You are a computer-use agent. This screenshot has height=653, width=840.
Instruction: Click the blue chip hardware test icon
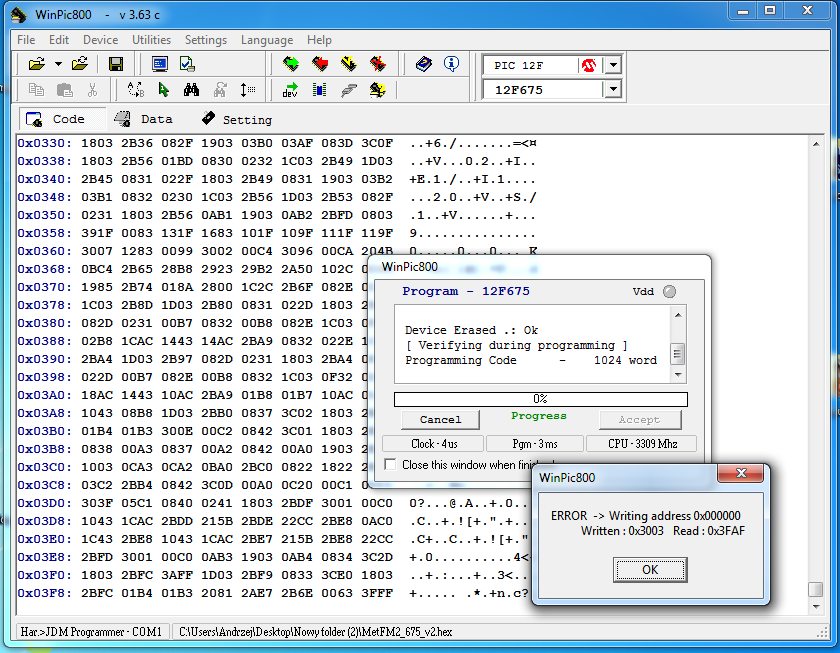[320, 89]
